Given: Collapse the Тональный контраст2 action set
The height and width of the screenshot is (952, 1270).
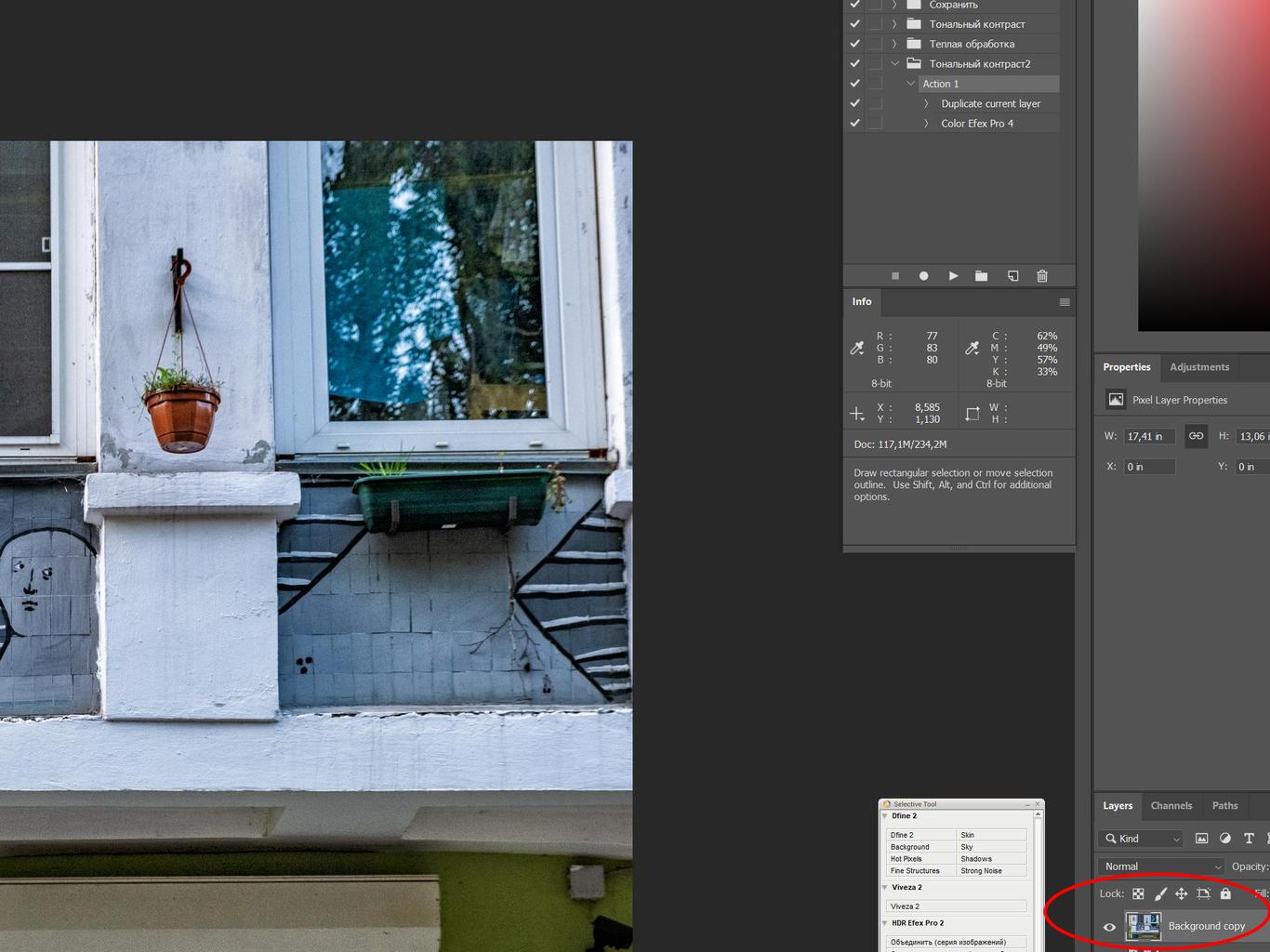Looking at the screenshot, I should [x=894, y=63].
